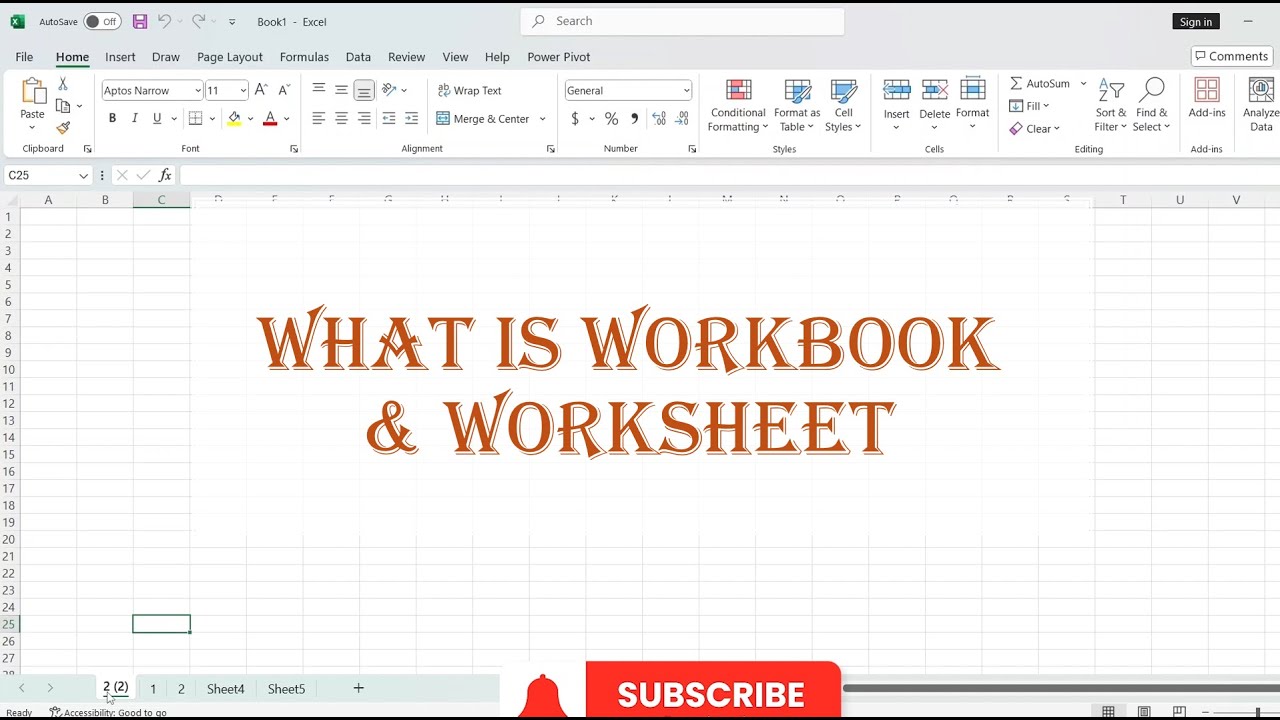Image resolution: width=1280 pixels, height=720 pixels.
Task: Toggle bottom align button
Action: click(x=364, y=90)
